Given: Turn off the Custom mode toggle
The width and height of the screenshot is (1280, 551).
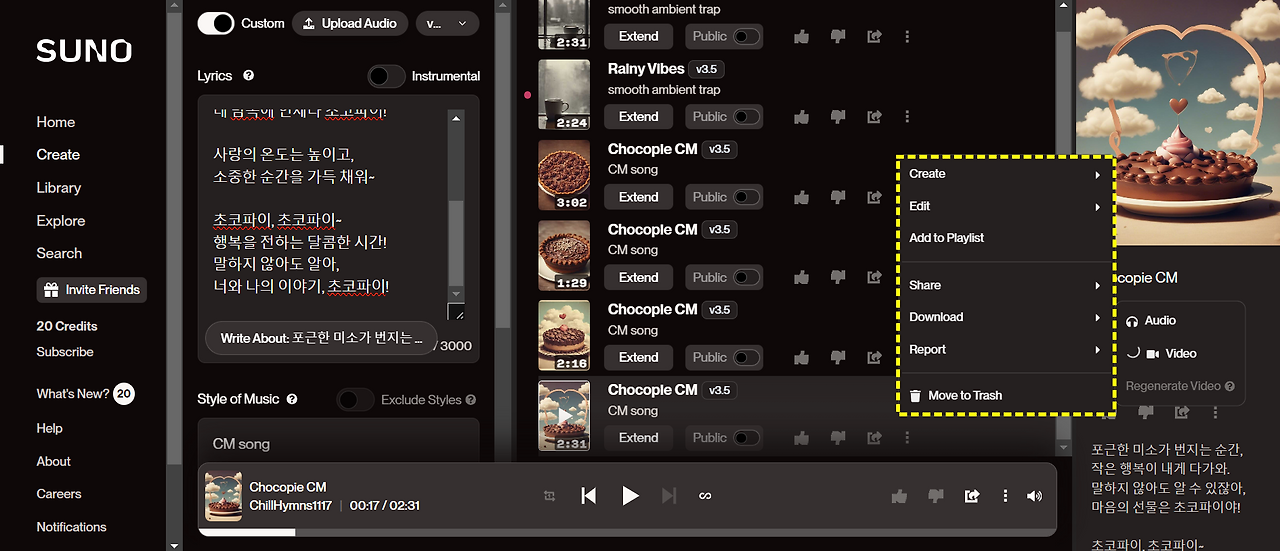Looking at the screenshot, I should coord(215,23).
